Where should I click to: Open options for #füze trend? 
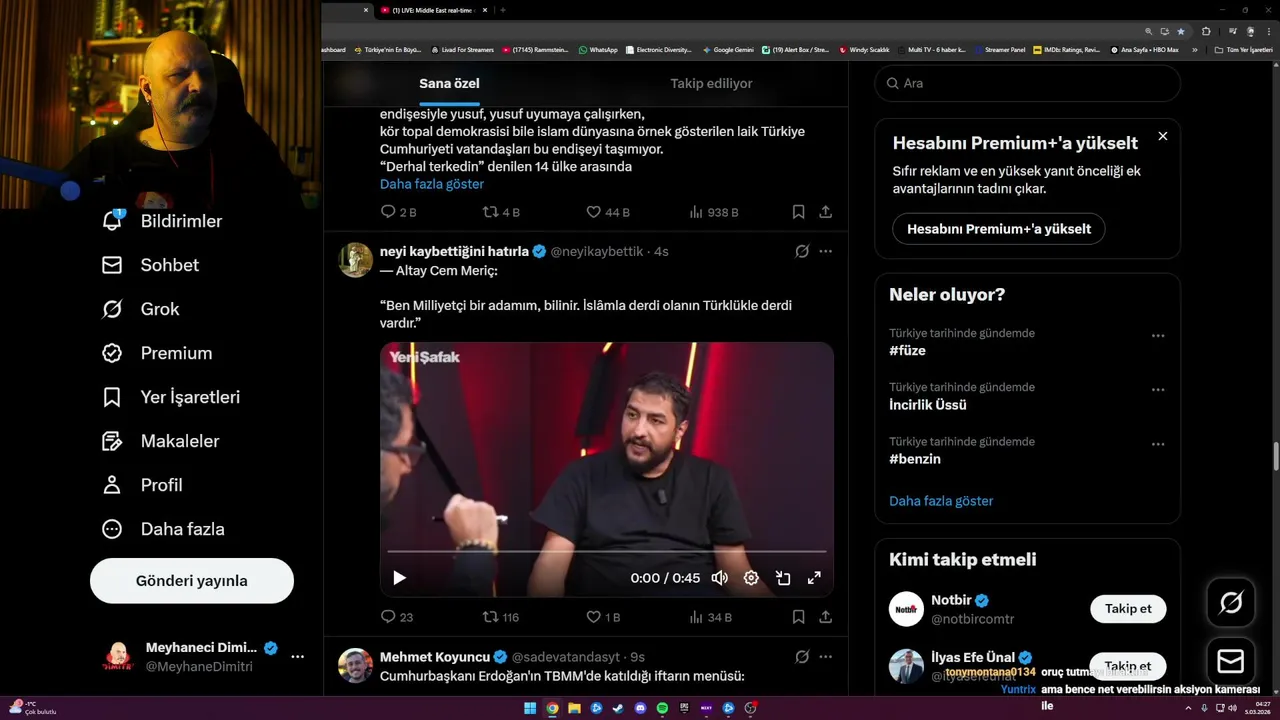[x=1158, y=336]
